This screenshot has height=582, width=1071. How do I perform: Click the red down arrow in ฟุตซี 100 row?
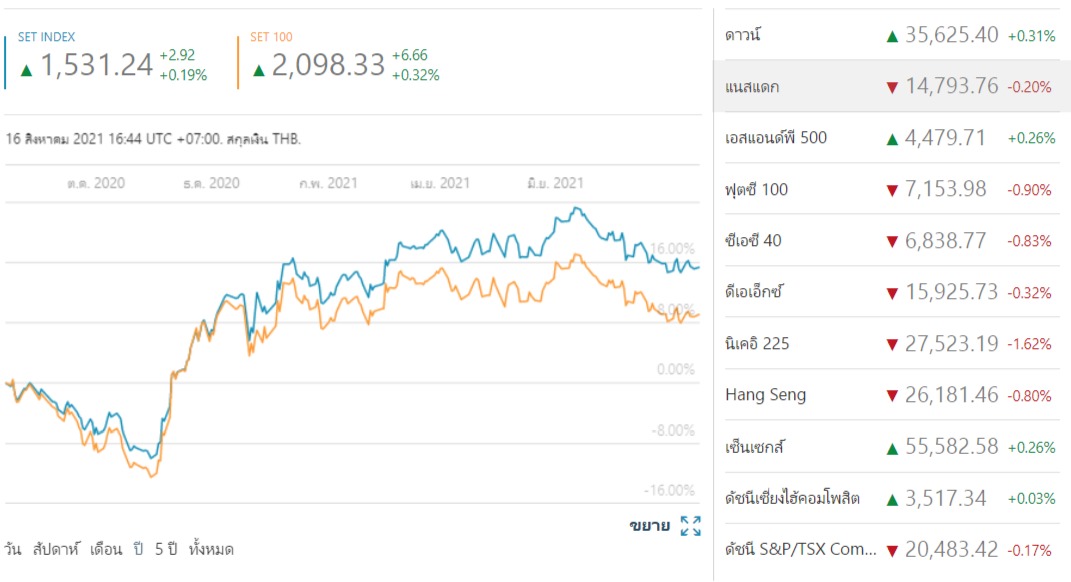click(891, 191)
